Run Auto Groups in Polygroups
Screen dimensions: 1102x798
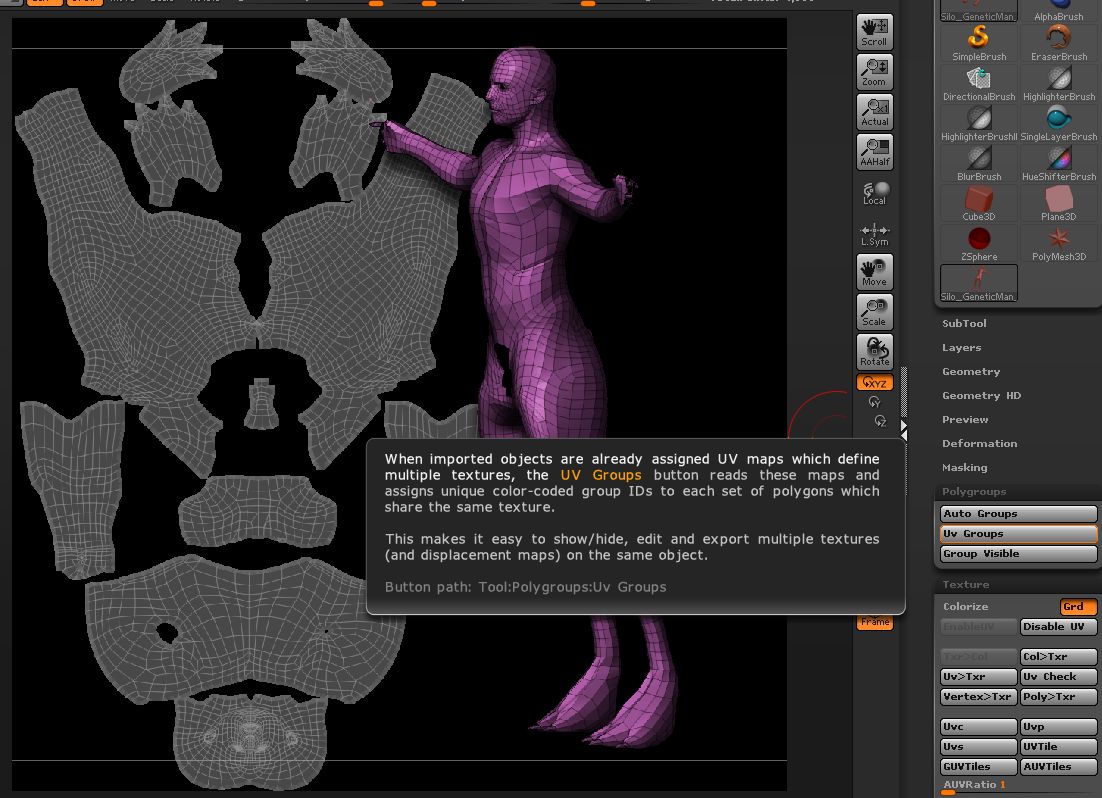click(x=1017, y=513)
